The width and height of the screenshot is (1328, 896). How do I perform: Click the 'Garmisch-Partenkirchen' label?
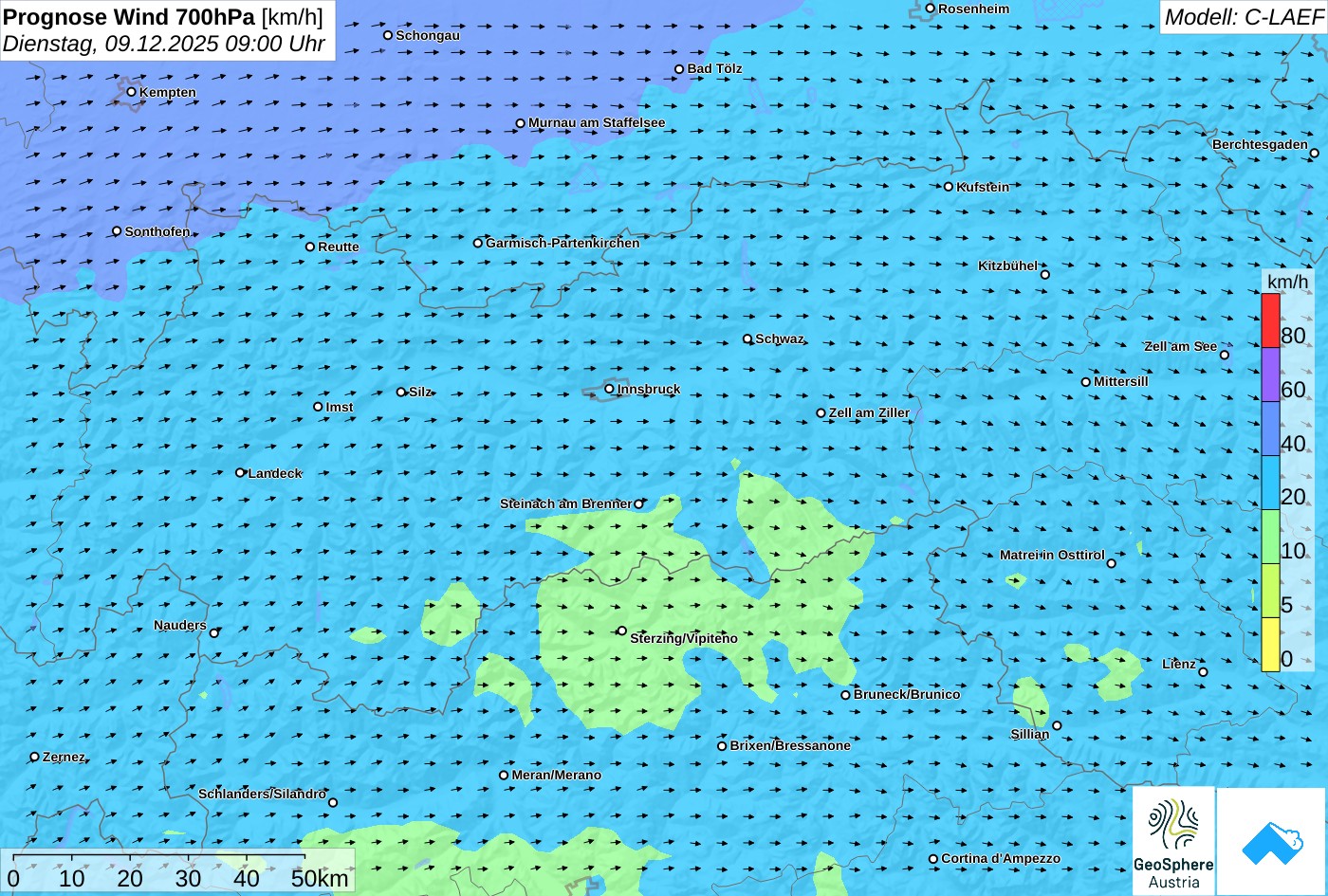tap(563, 243)
